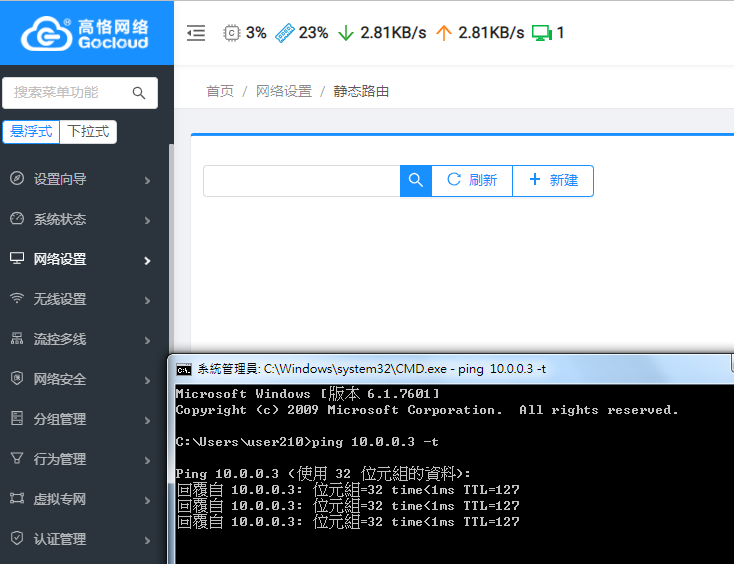
Task: Expand the 虚拟专网 chevron
Action: [x=147, y=500]
